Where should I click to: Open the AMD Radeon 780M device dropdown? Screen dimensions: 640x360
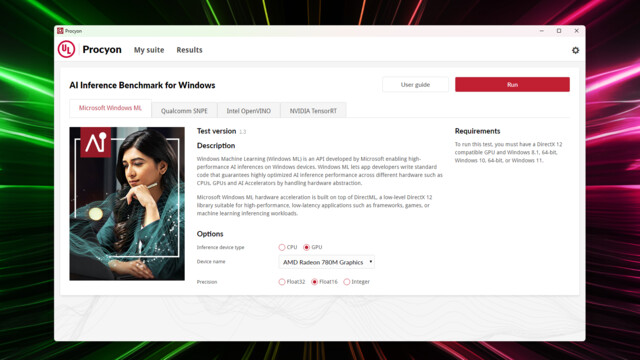pos(327,262)
